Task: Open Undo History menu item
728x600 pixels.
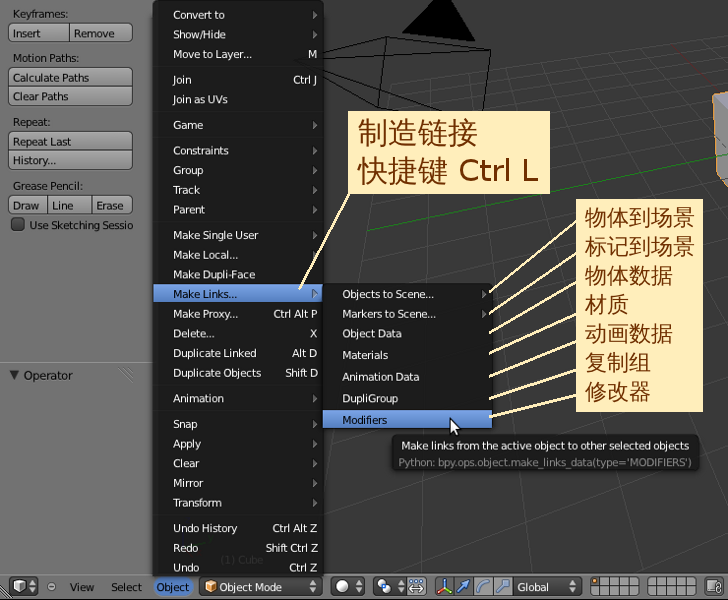Action: (x=238, y=528)
